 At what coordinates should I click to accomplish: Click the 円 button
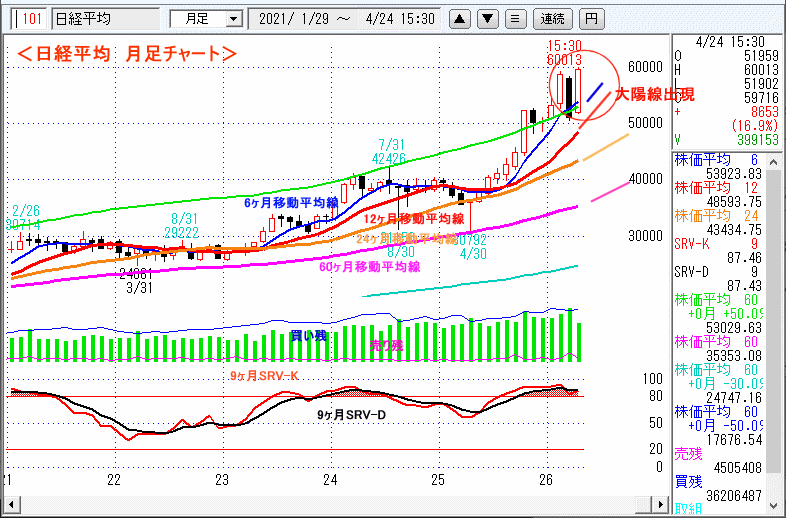[592, 19]
